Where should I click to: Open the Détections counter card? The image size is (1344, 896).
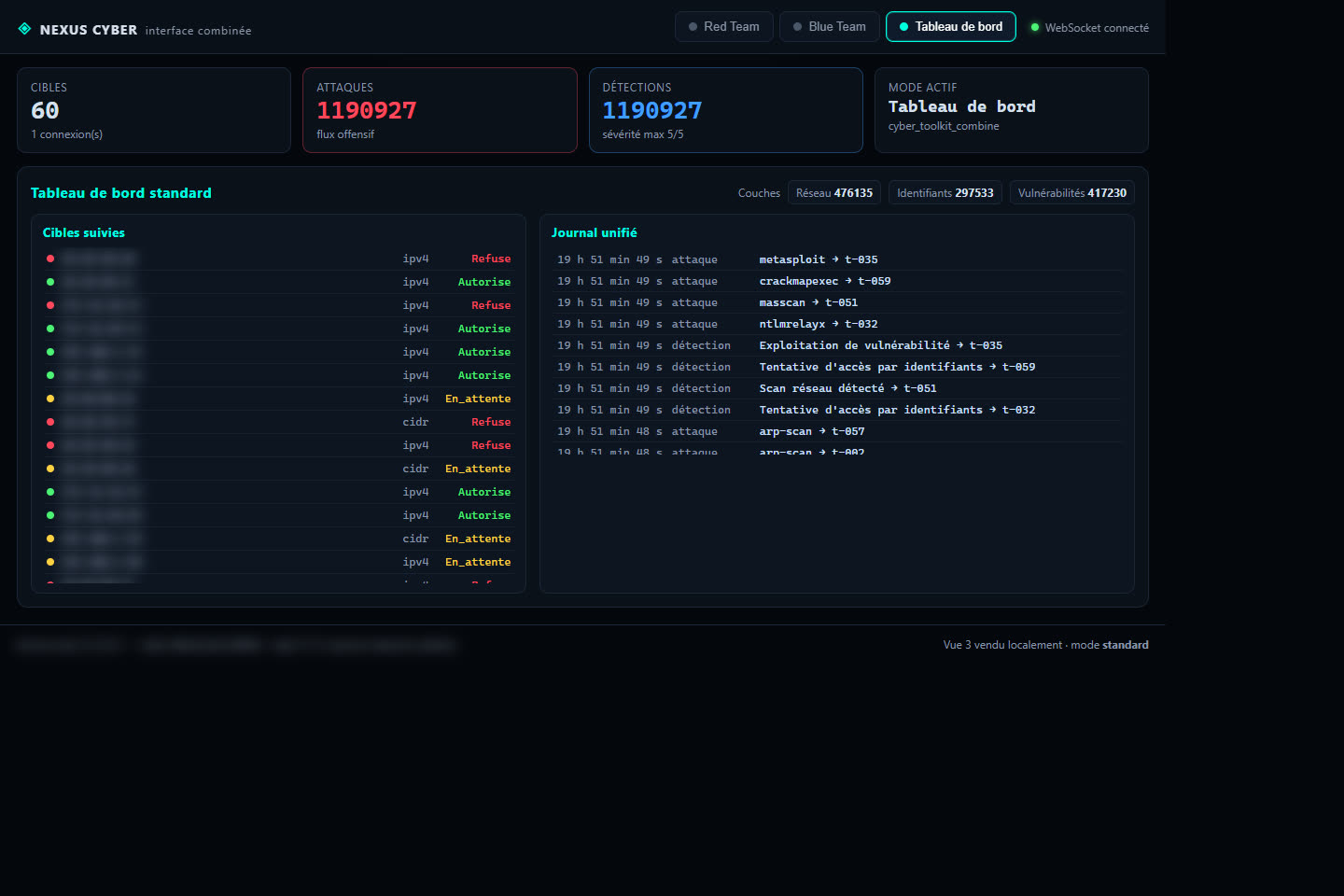click(x=725, y=110)
